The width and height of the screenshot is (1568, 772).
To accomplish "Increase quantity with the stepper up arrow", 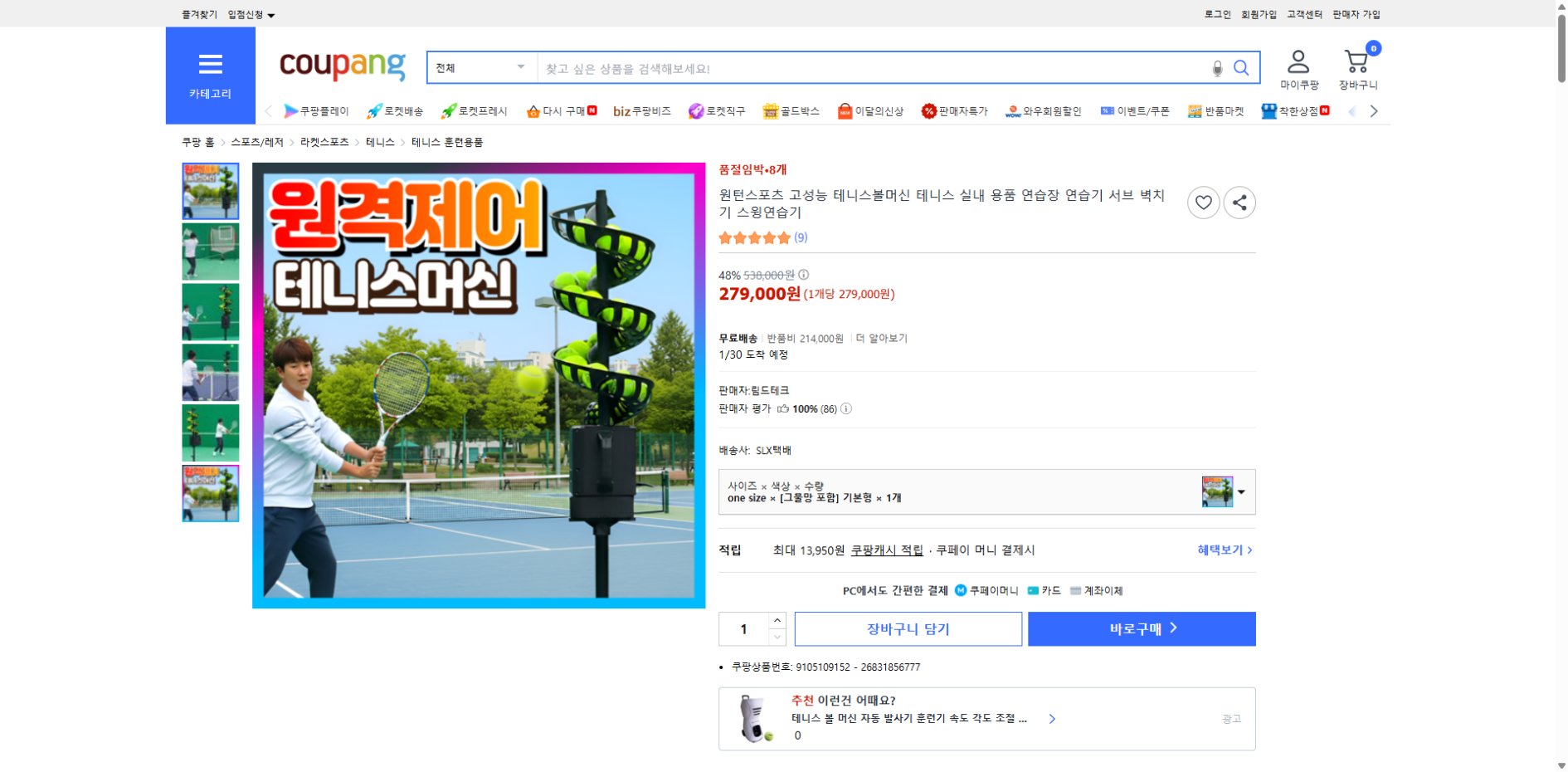I will (x=777, y=621).
